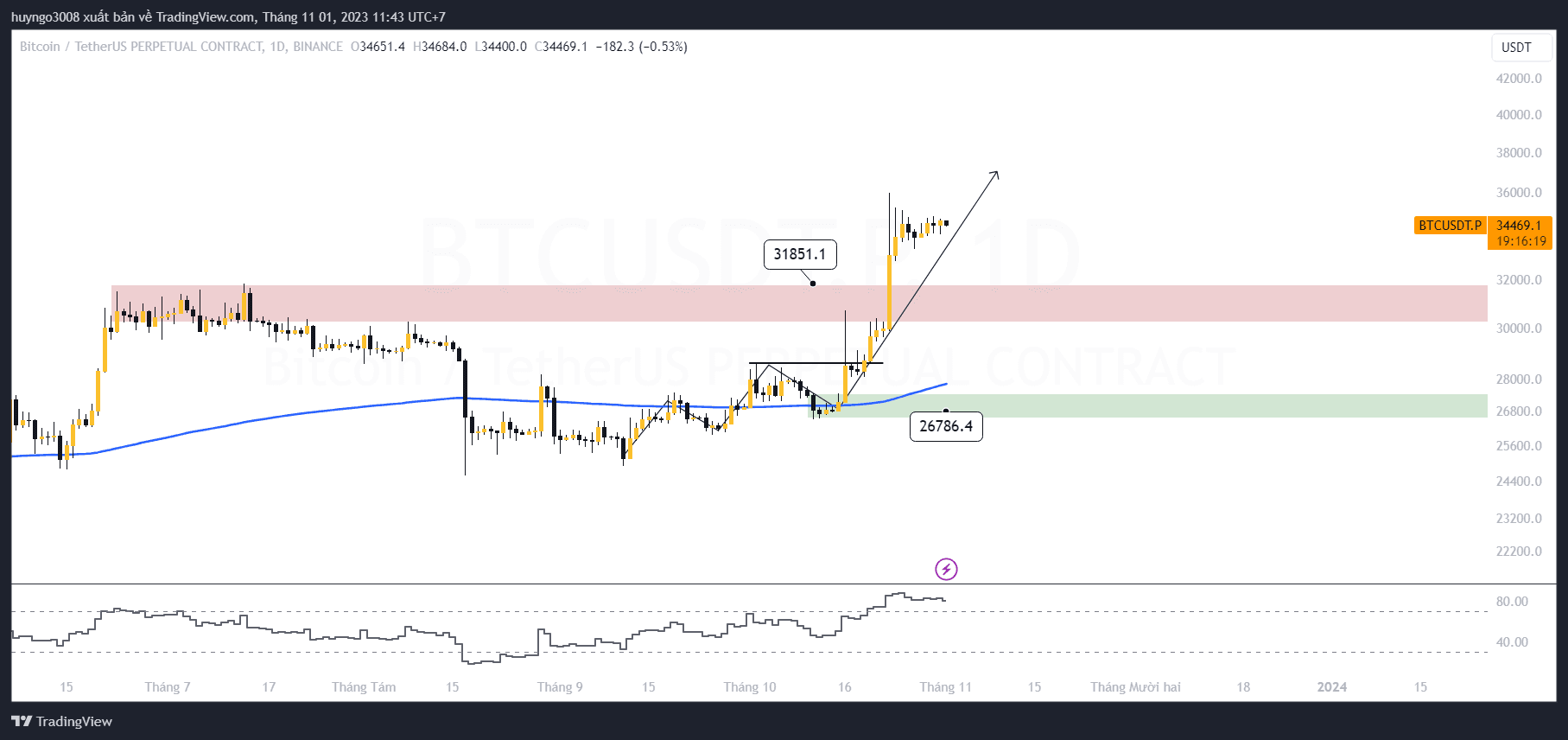Click the 2024 time axis label
The height and width of the screenshot is (740, 1568).
[x=1331, y=687]
